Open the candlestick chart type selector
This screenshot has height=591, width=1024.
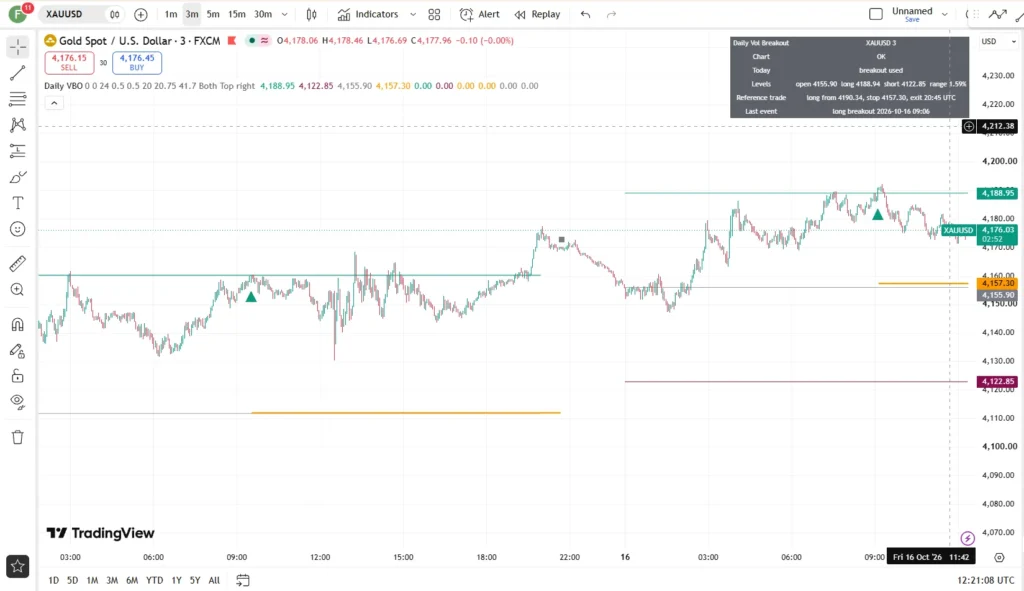pyautogui.click(x=312, y=14)
